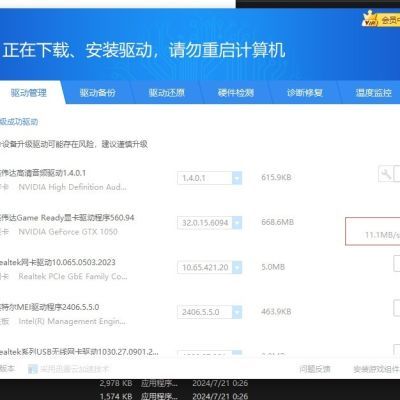Click the 463.9KB size value
Screen dimensions: 400x400
[x=276, y=312]
